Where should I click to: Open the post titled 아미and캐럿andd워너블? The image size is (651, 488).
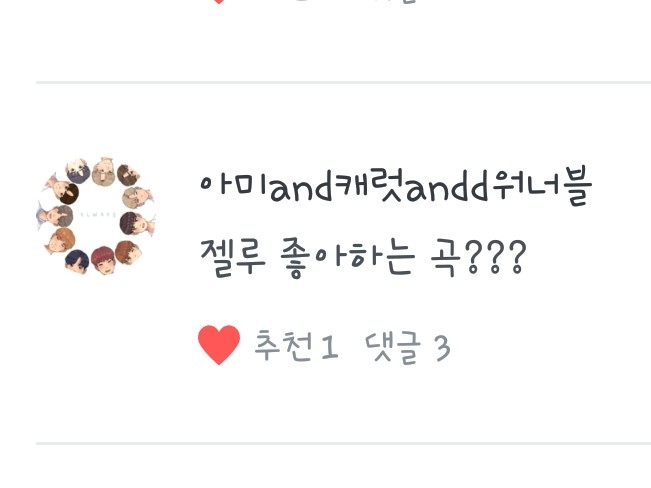[396, 186]
